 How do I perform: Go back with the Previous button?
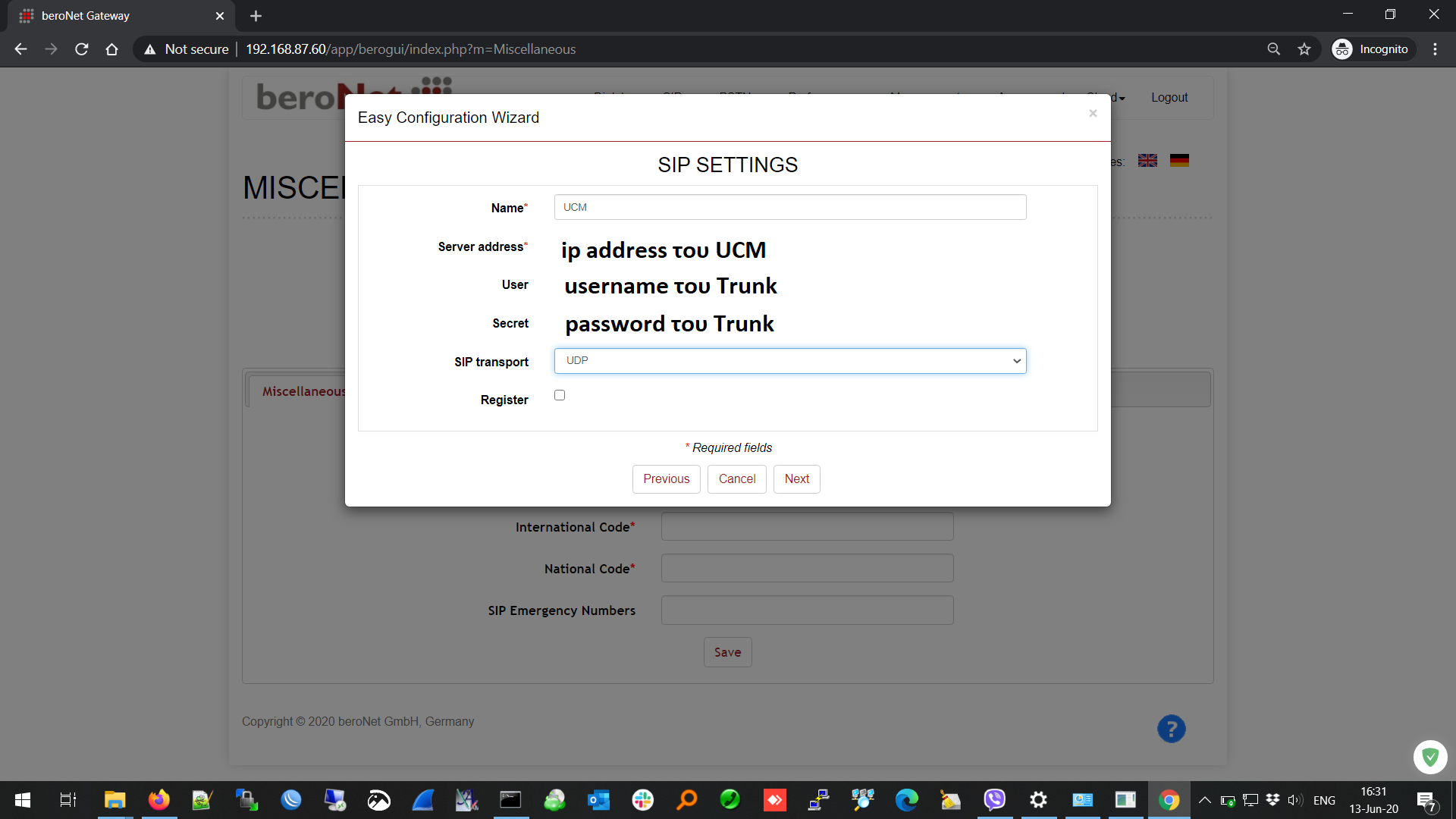666,479
